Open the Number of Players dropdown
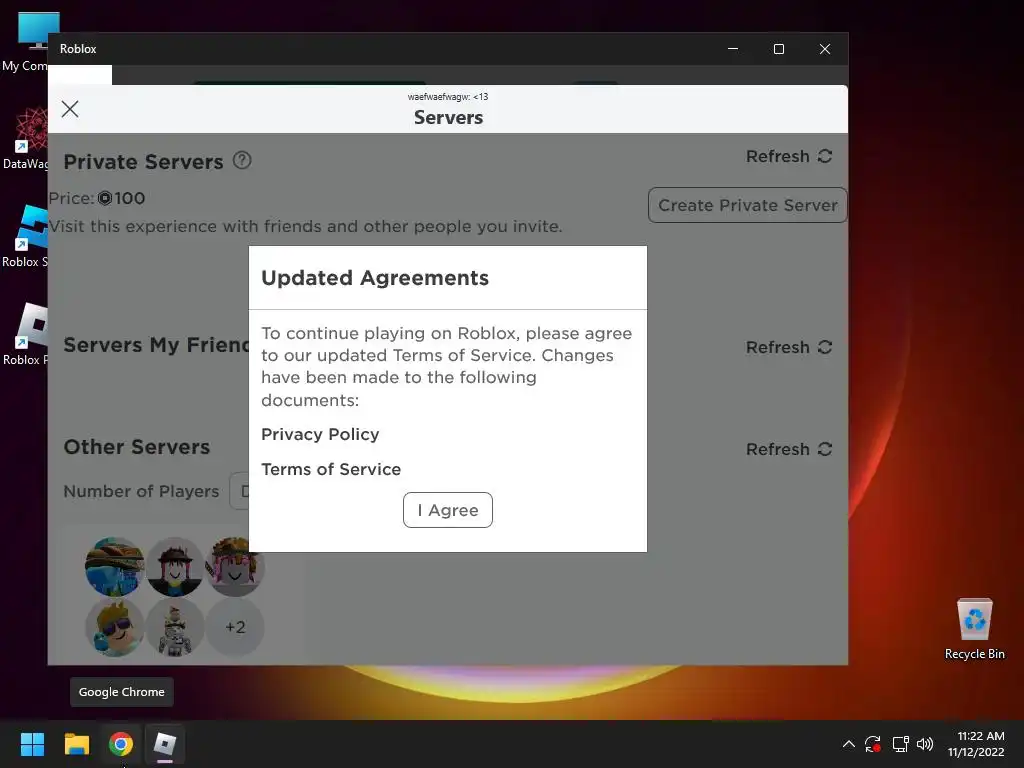1024x768 pixels. pos(240,491)
